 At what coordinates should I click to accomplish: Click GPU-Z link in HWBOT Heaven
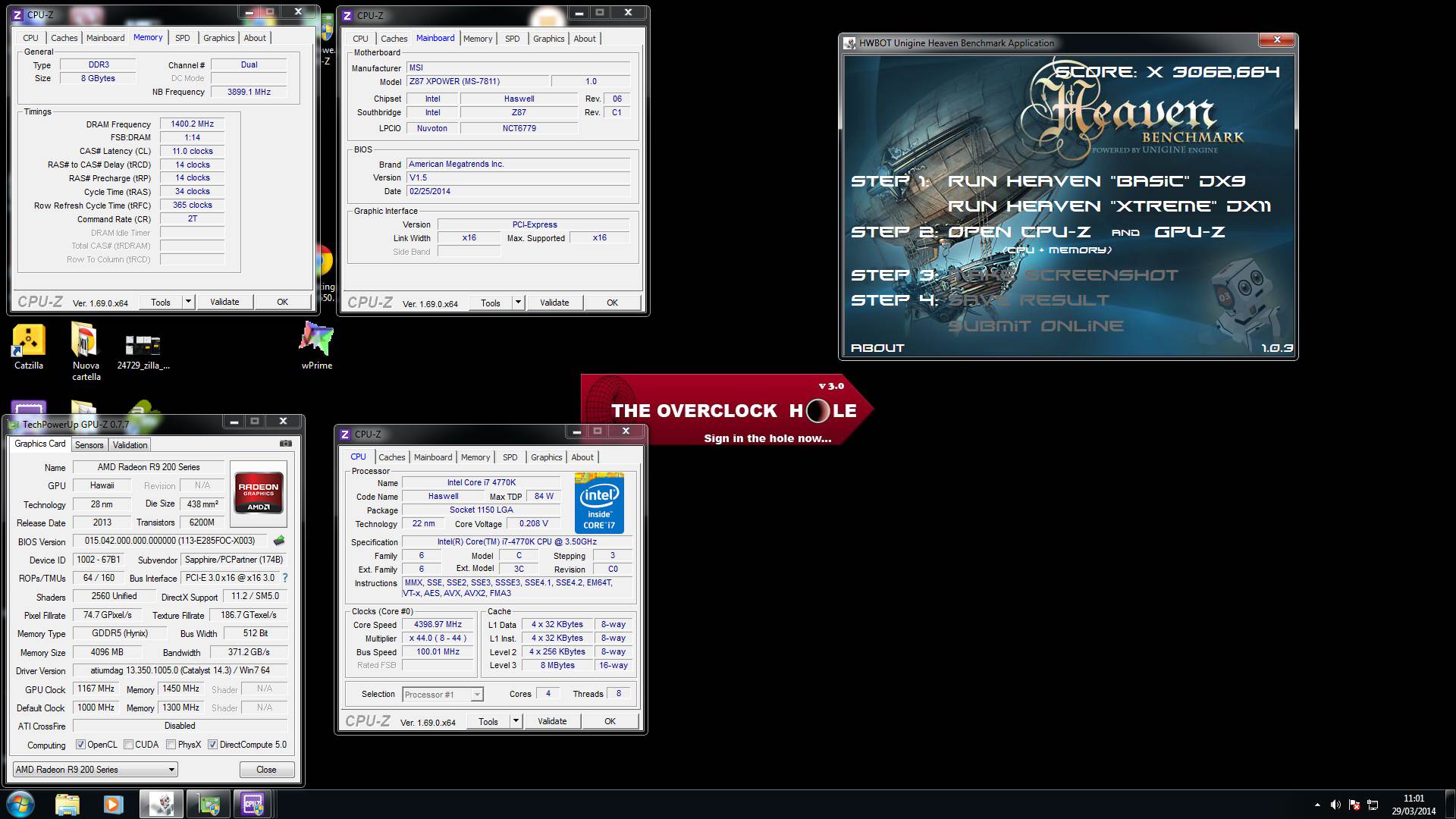pyautogui.click(x=1189, y=232)
